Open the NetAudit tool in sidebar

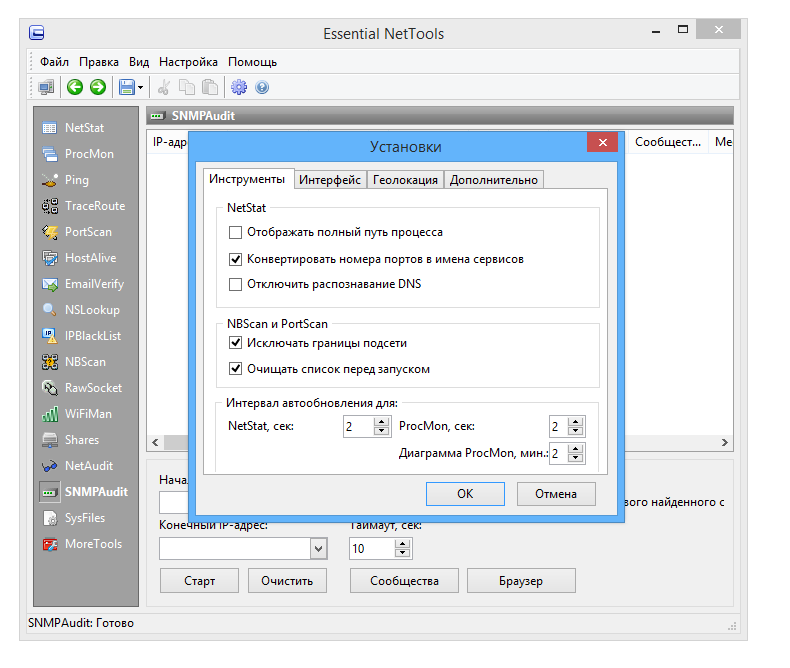click(x=78, y=466)
